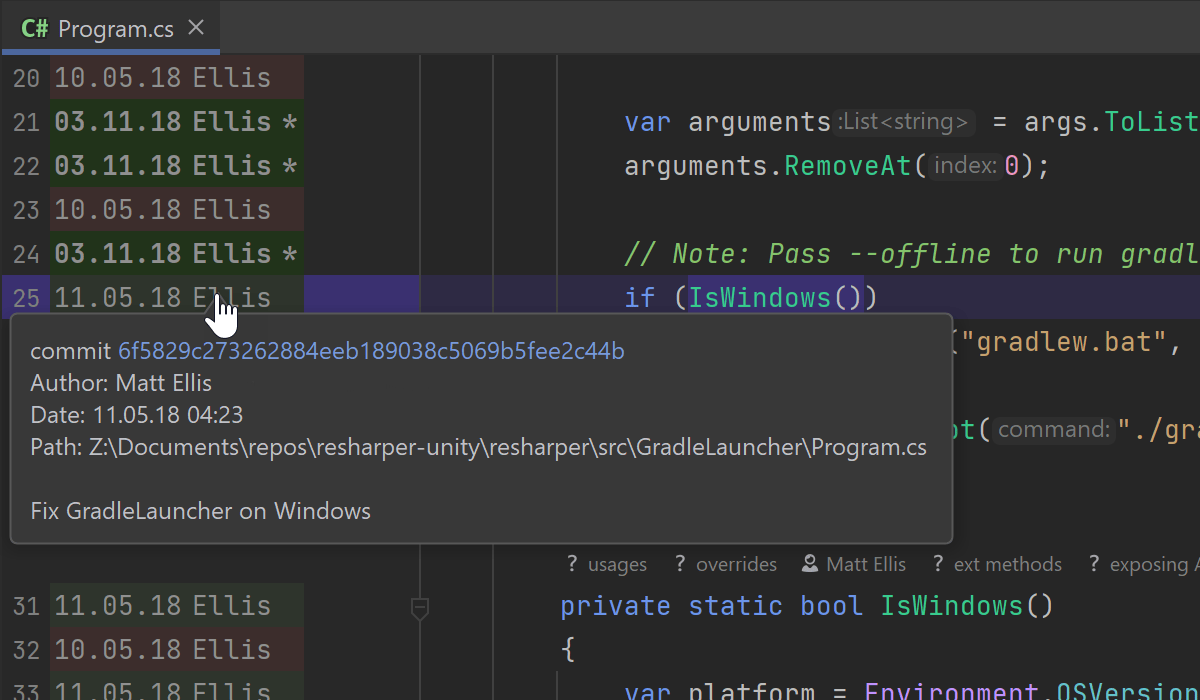
Task: Collapse the IsWindows method fold marker
Action: (420, 606)
